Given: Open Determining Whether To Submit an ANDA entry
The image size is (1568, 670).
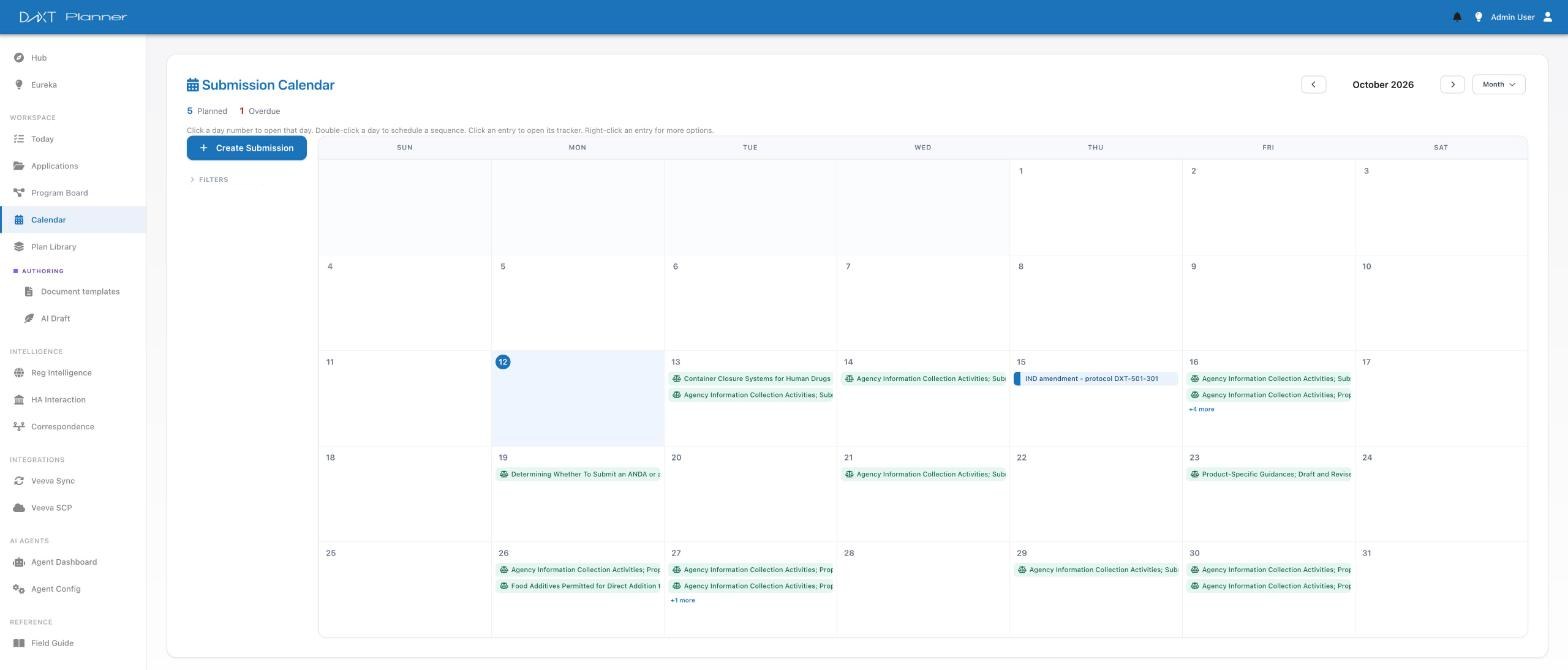Looking at the screenshot, I should tap(577, 474).
